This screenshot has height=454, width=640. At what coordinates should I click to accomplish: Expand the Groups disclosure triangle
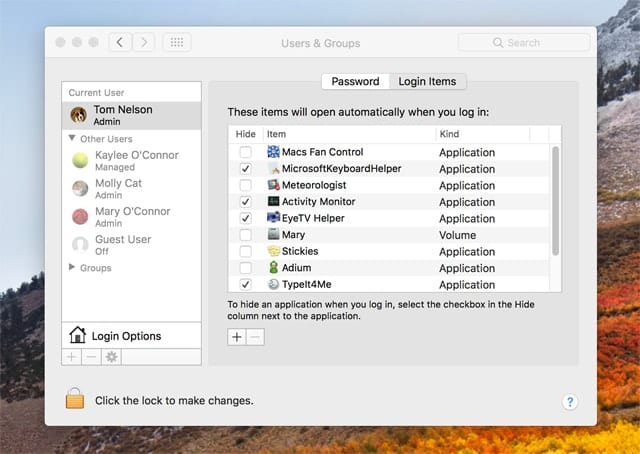(72, 268)
